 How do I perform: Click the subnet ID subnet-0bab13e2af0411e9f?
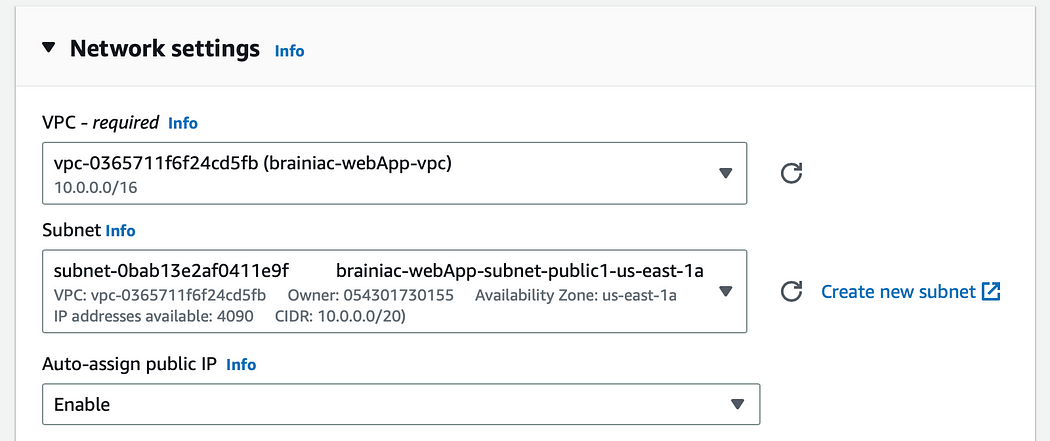click(x=171, y=271)
